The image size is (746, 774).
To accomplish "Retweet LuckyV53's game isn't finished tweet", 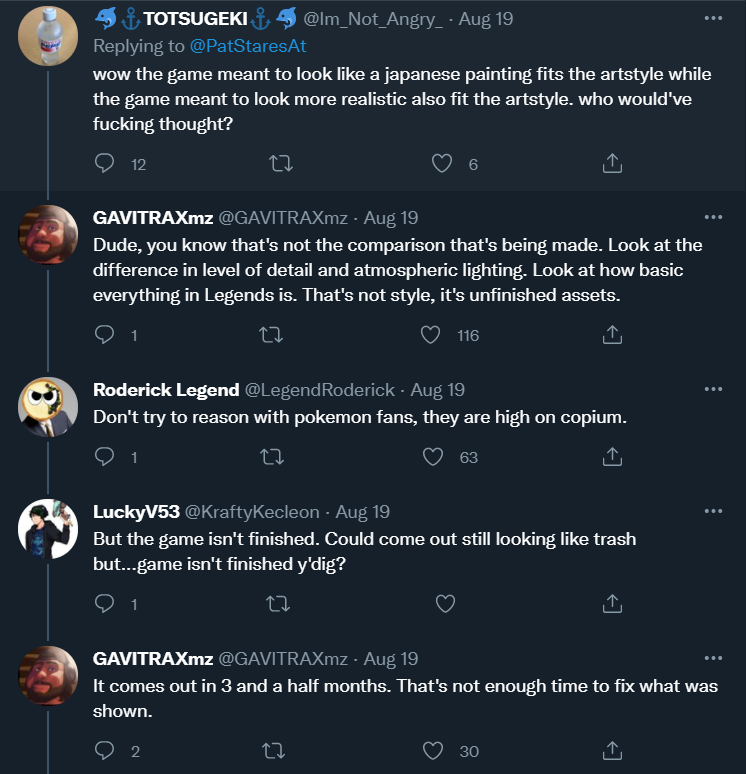I will 278,603.
